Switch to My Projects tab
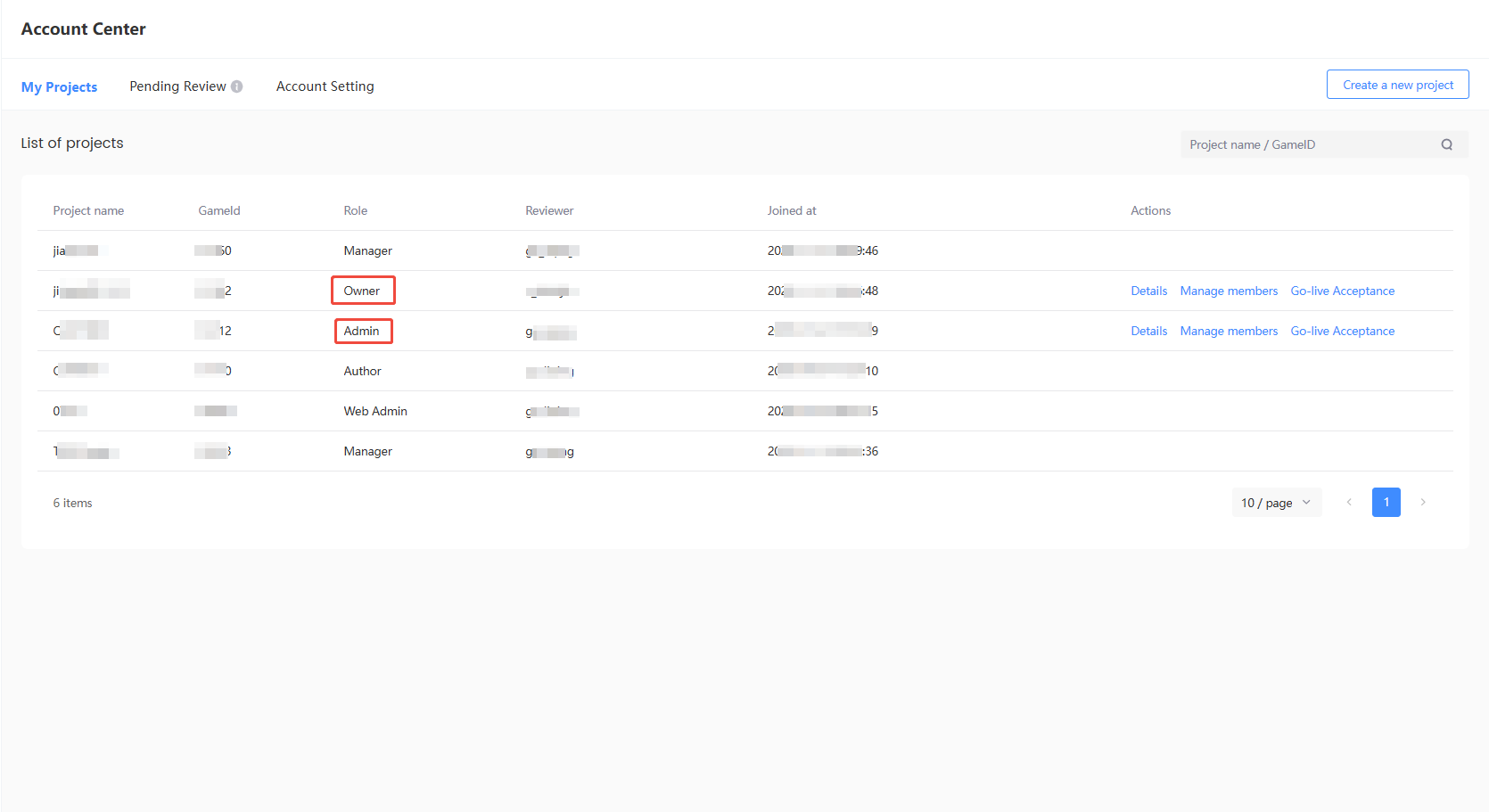 pyautogui.click(x=59, y=86)
